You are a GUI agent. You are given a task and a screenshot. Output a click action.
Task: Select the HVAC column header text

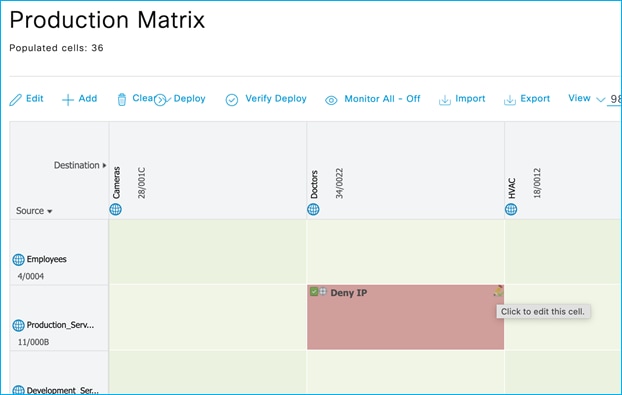tap(512, 188)
